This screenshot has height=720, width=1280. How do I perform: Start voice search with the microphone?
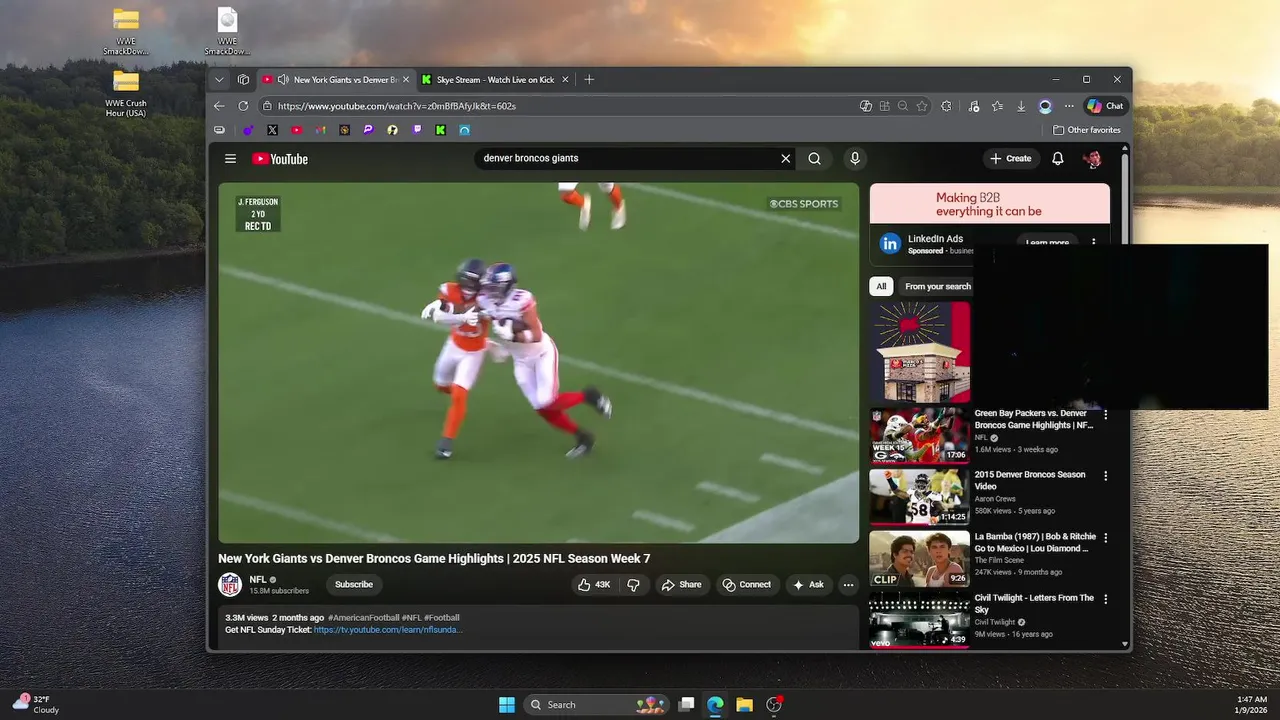pos(854,158)
